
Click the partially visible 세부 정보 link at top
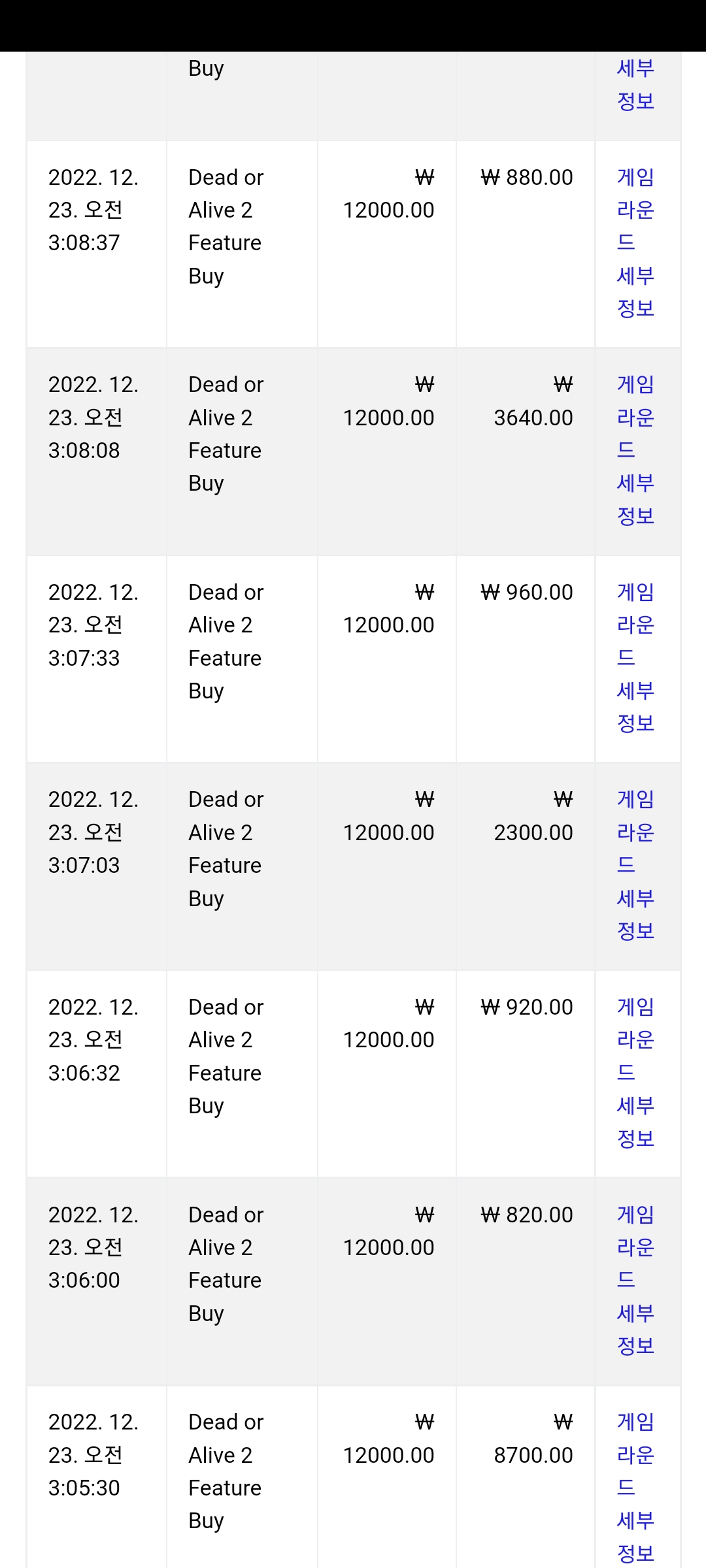point(635,85)
